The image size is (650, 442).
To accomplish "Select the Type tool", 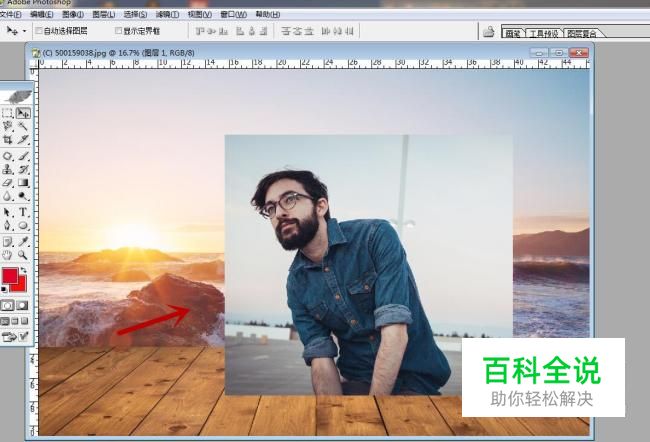I will point(23,212).
